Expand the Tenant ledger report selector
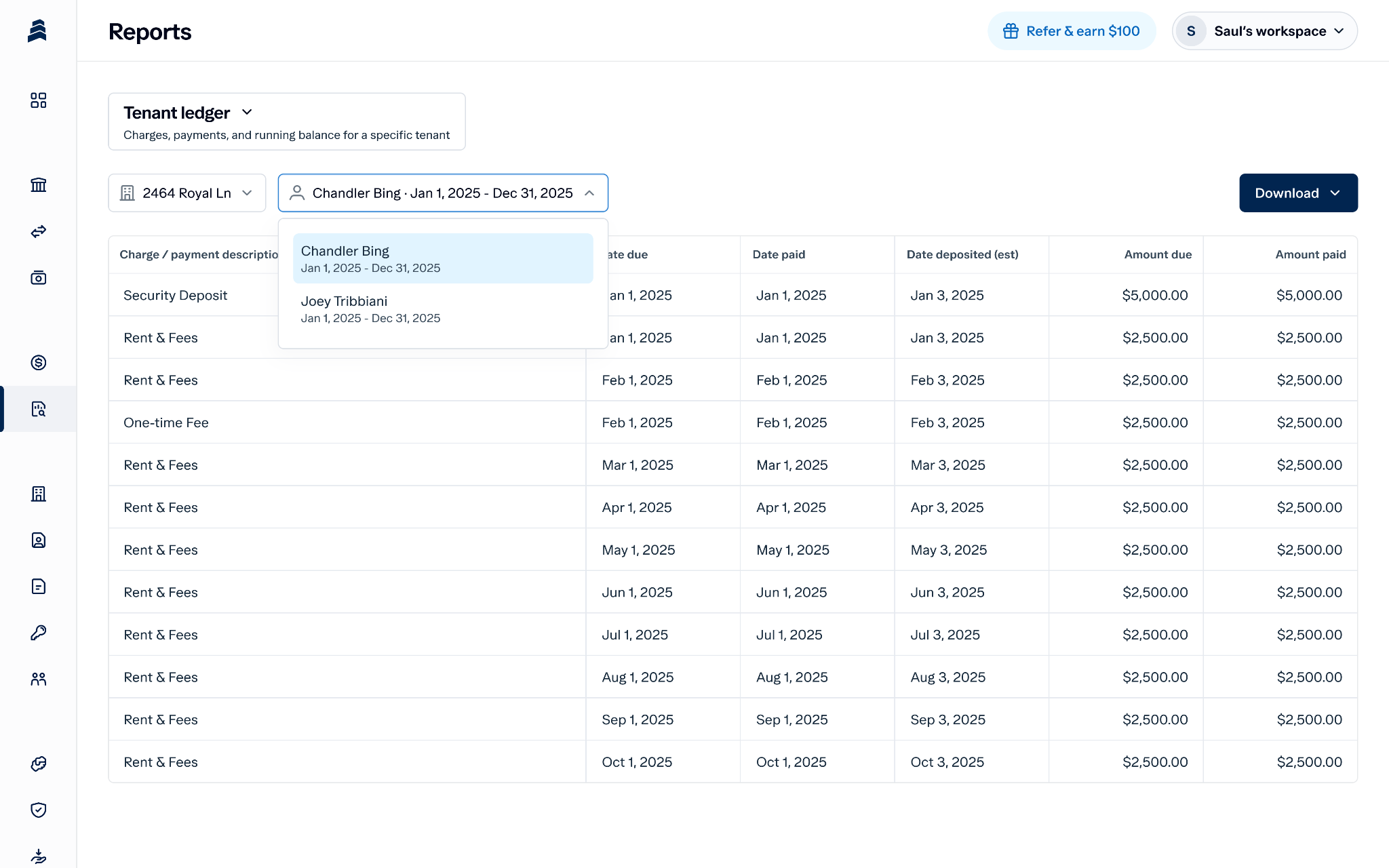This screenshot has height=868, width=1389. click(x=188, y=113)
